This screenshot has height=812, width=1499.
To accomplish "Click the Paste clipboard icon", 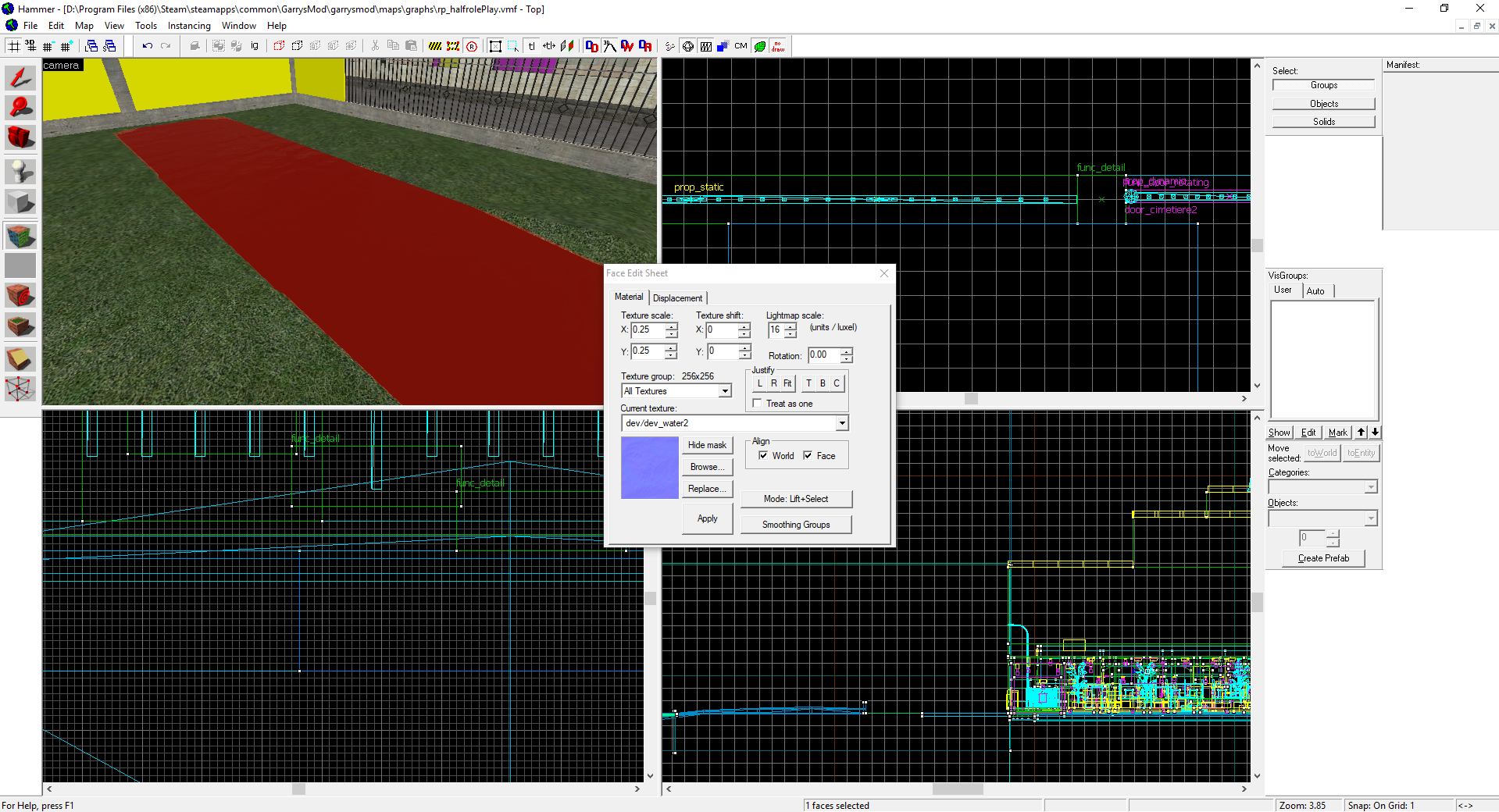I will coord(411,46).
